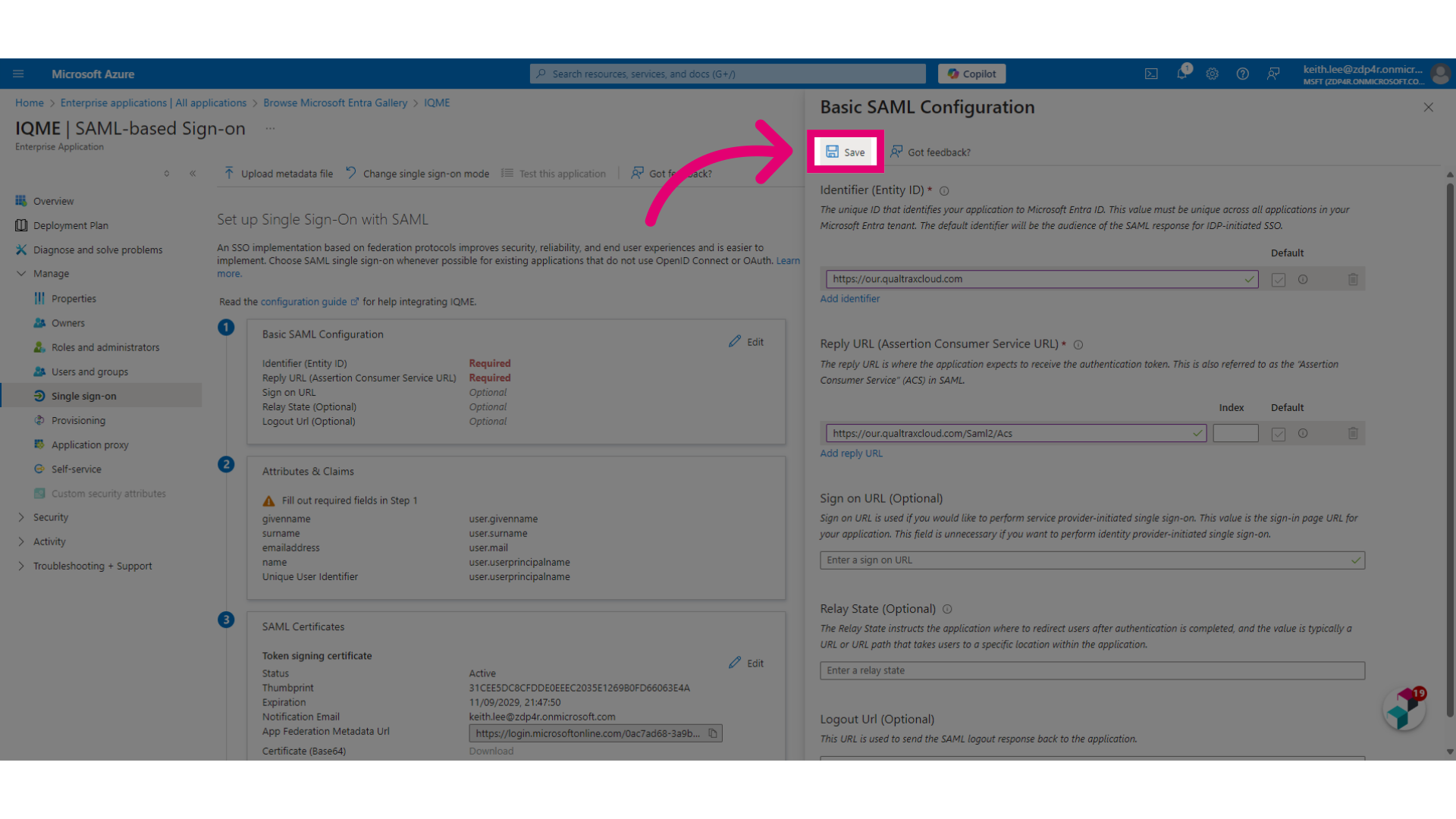Toggle Default checkbox for the reply URL
This screenshot has height=819, width=1456.
click(1279, 434)
